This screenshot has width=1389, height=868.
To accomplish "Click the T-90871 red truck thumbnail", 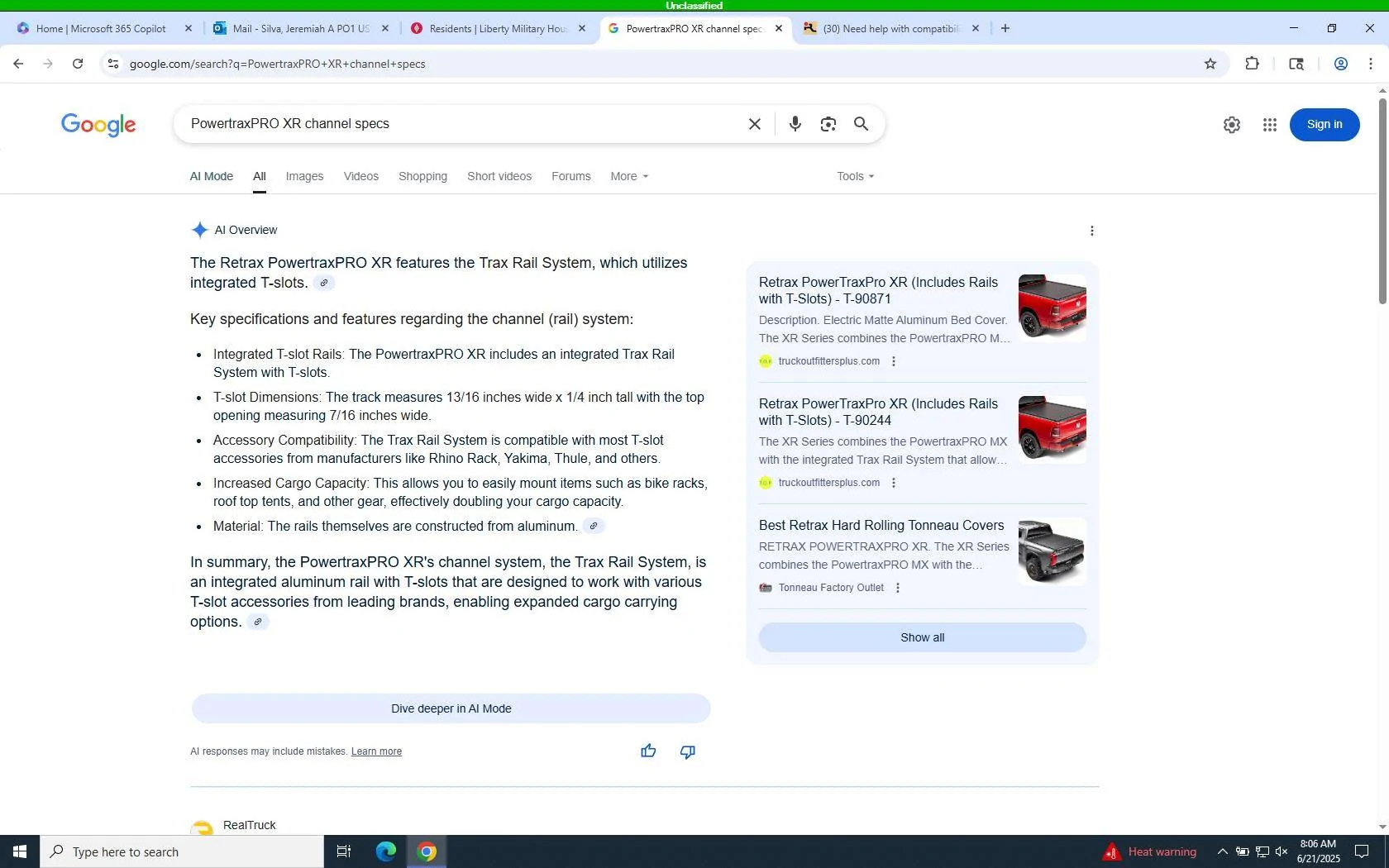I will click(1052, 308).
